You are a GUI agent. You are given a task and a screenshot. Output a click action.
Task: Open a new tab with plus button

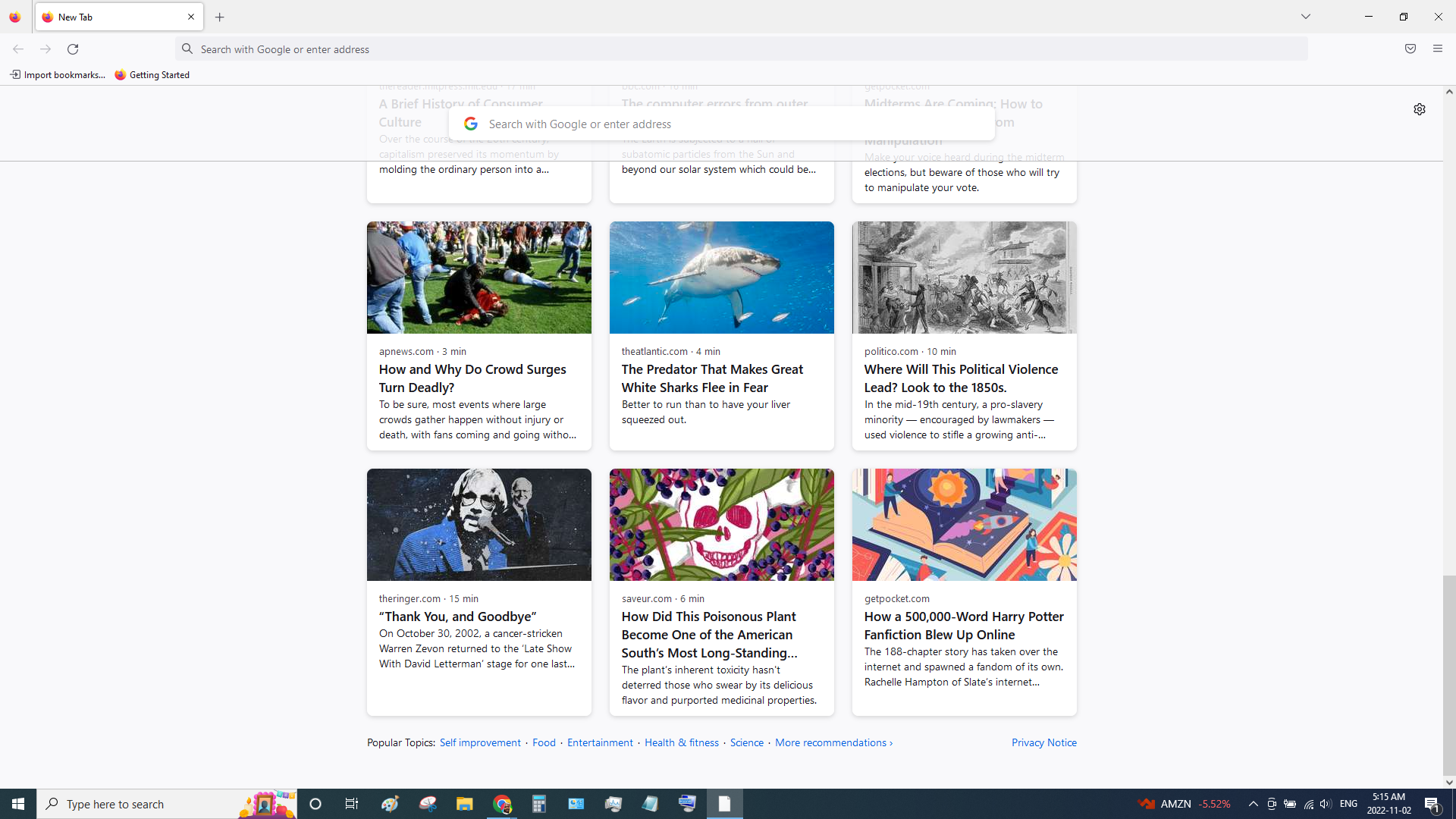(219, 17)
